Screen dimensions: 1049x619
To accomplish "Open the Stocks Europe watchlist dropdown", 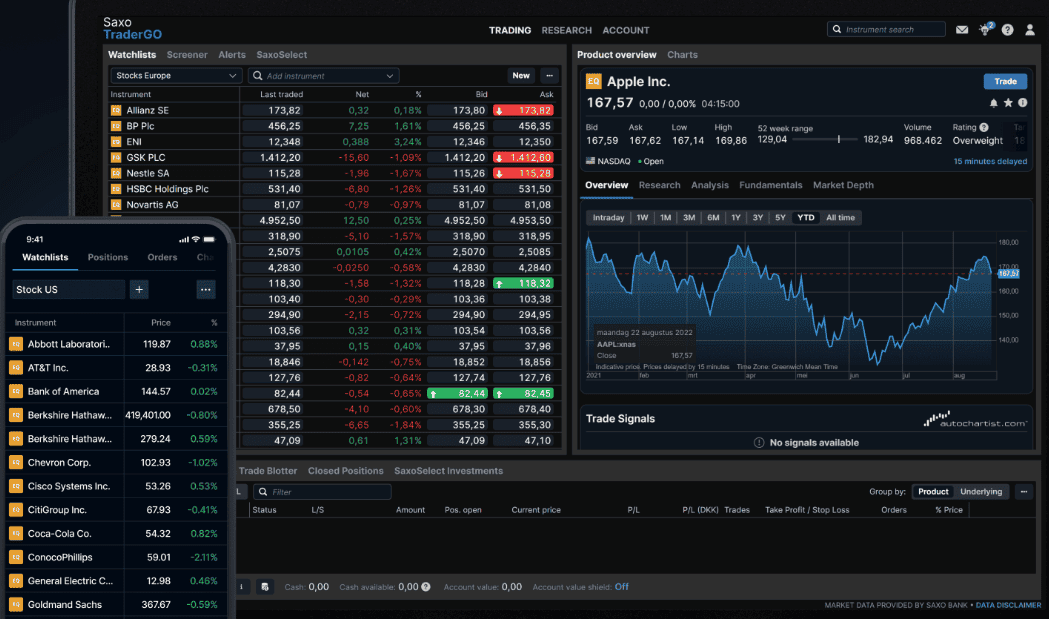I will (x=175, y=75).
